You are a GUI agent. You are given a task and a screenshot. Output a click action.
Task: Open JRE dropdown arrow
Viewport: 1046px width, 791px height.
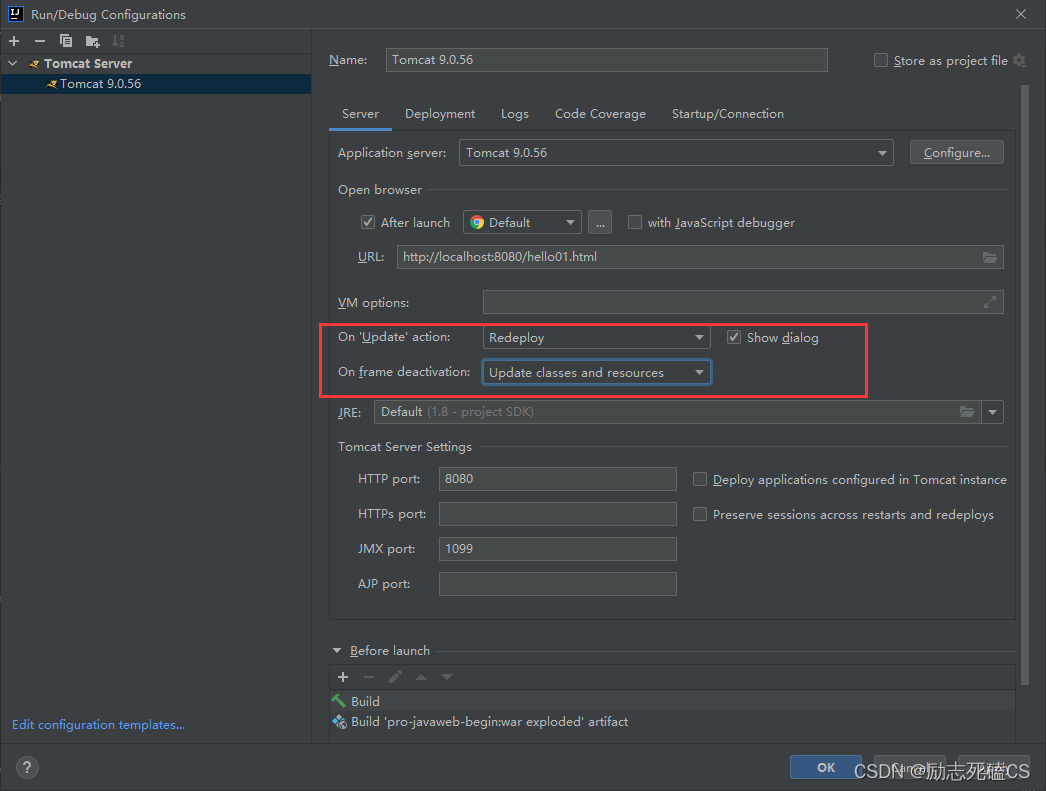click(x=993, y=412)
